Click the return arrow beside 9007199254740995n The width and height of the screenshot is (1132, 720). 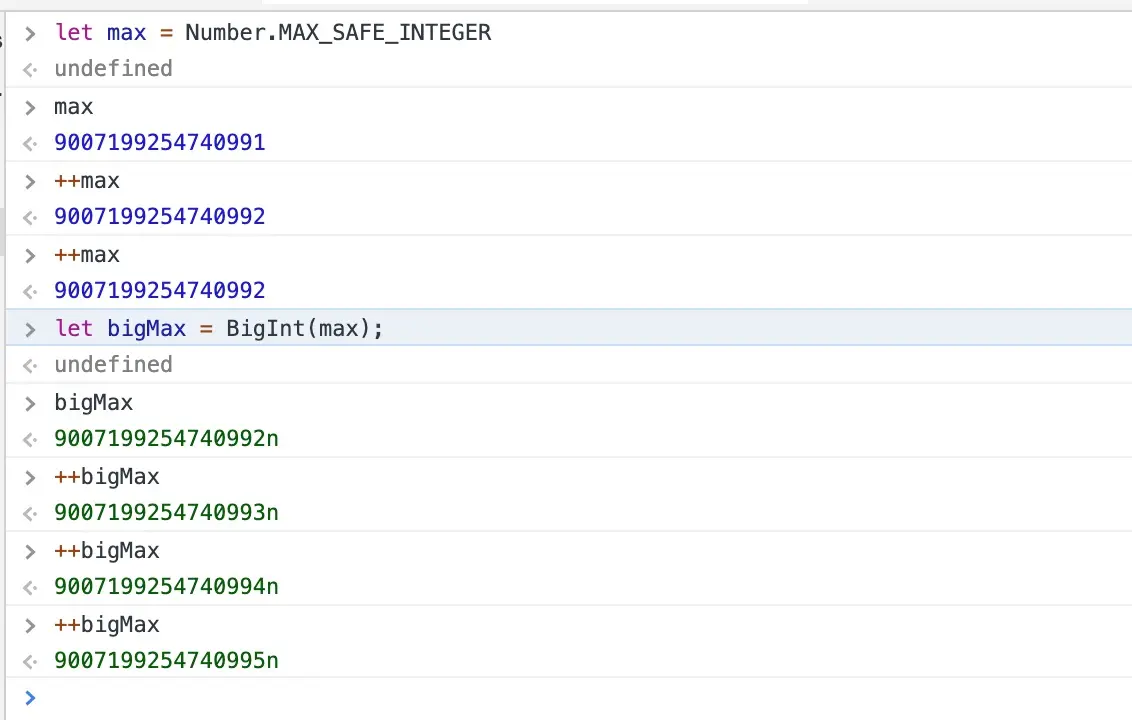tap(30, 662)
